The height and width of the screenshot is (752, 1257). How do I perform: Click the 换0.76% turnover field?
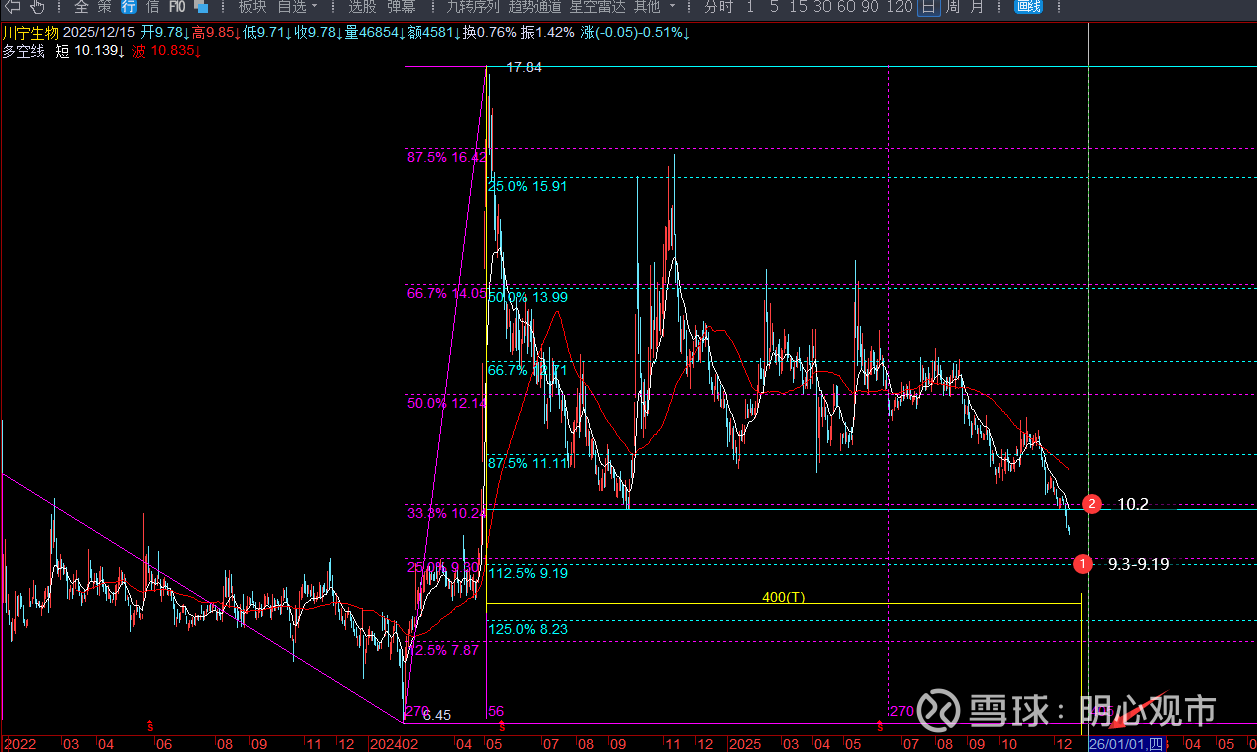[x=490, y=32]
